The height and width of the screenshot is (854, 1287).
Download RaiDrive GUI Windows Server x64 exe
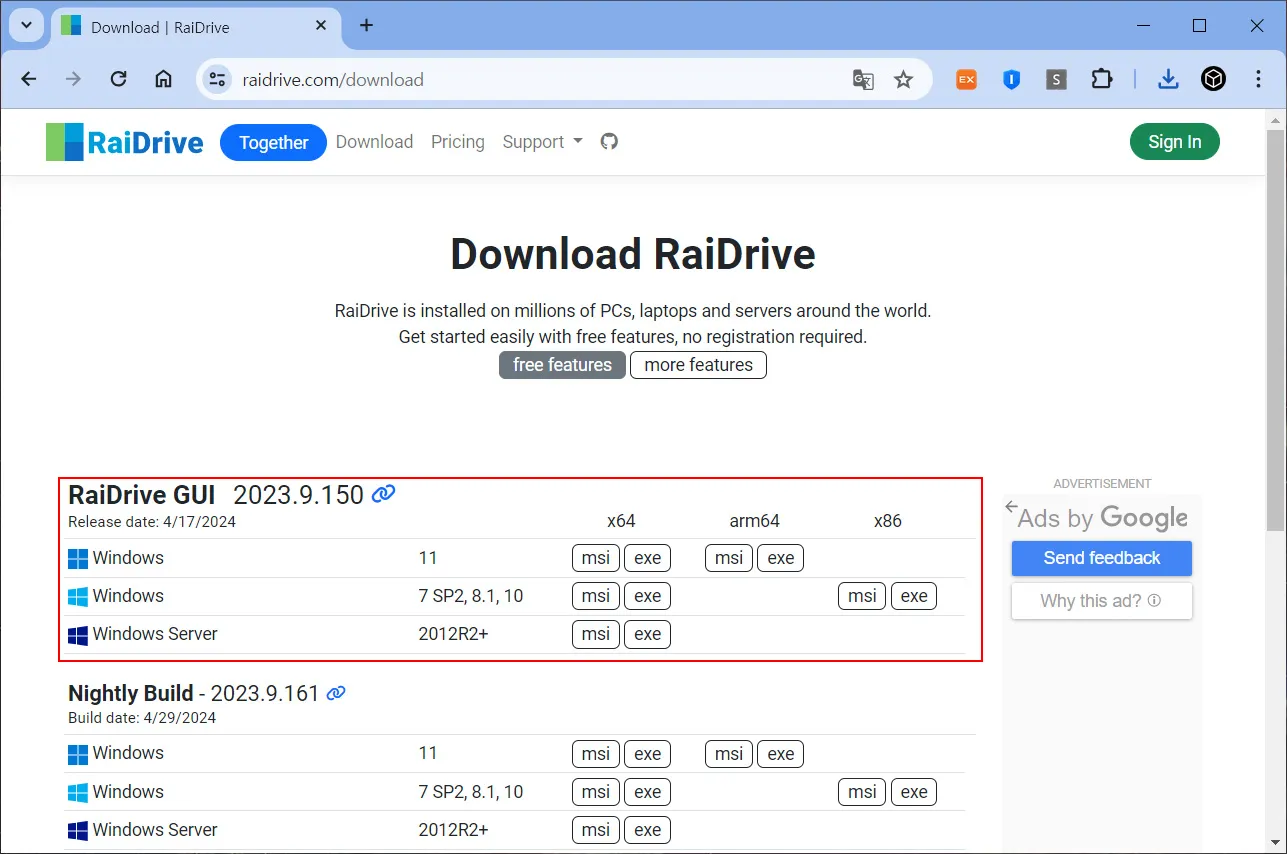pos(648,634)
